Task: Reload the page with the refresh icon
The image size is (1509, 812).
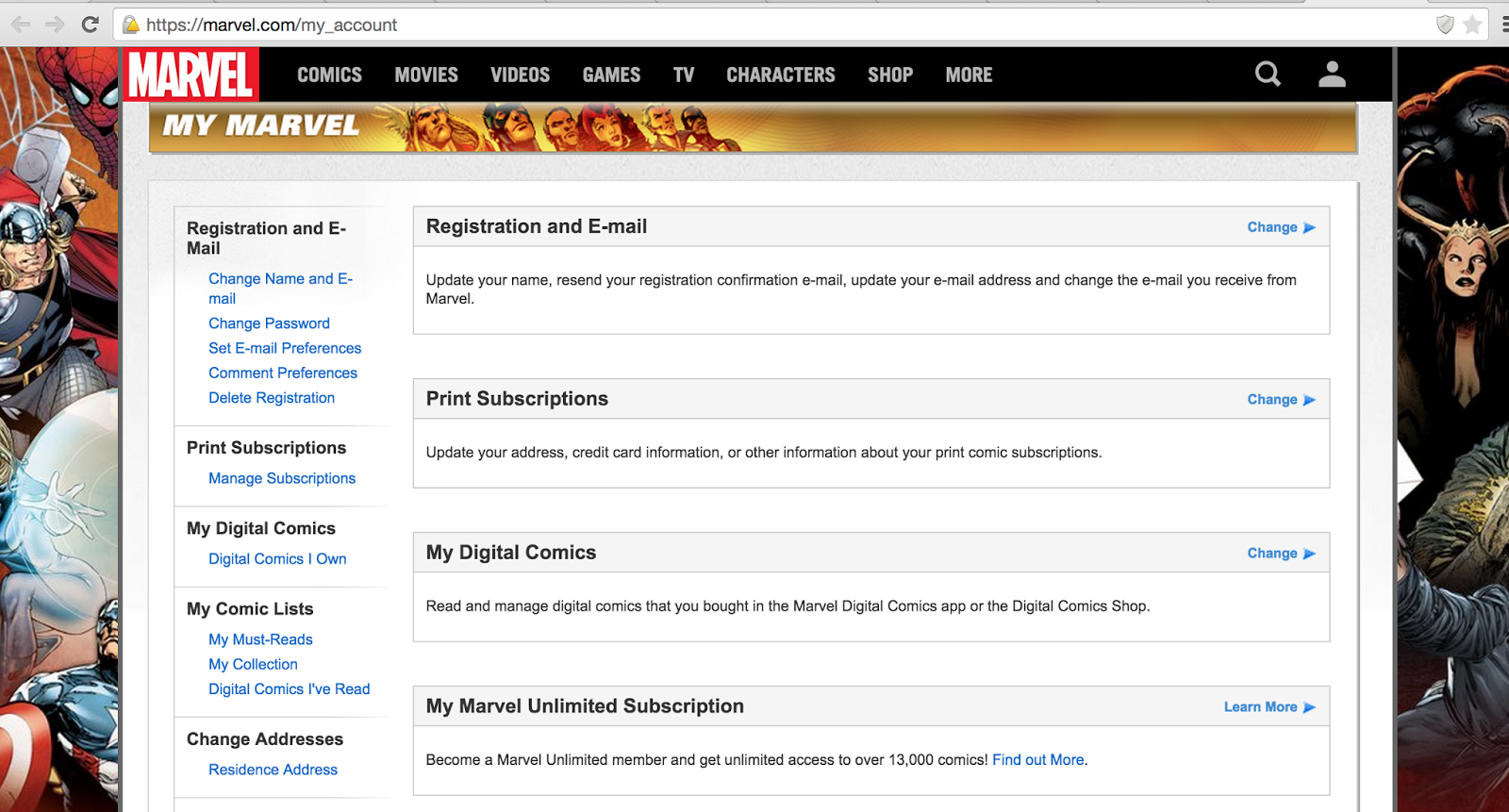Action: click(90, 25)
